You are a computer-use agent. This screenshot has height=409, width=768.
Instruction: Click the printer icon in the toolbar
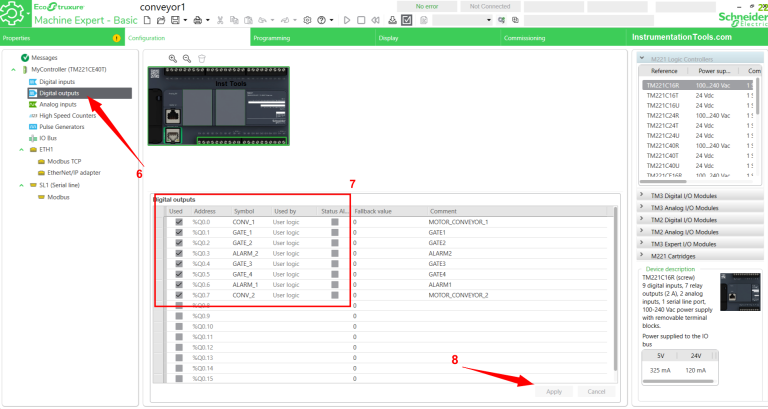click(x=197, y=20)
